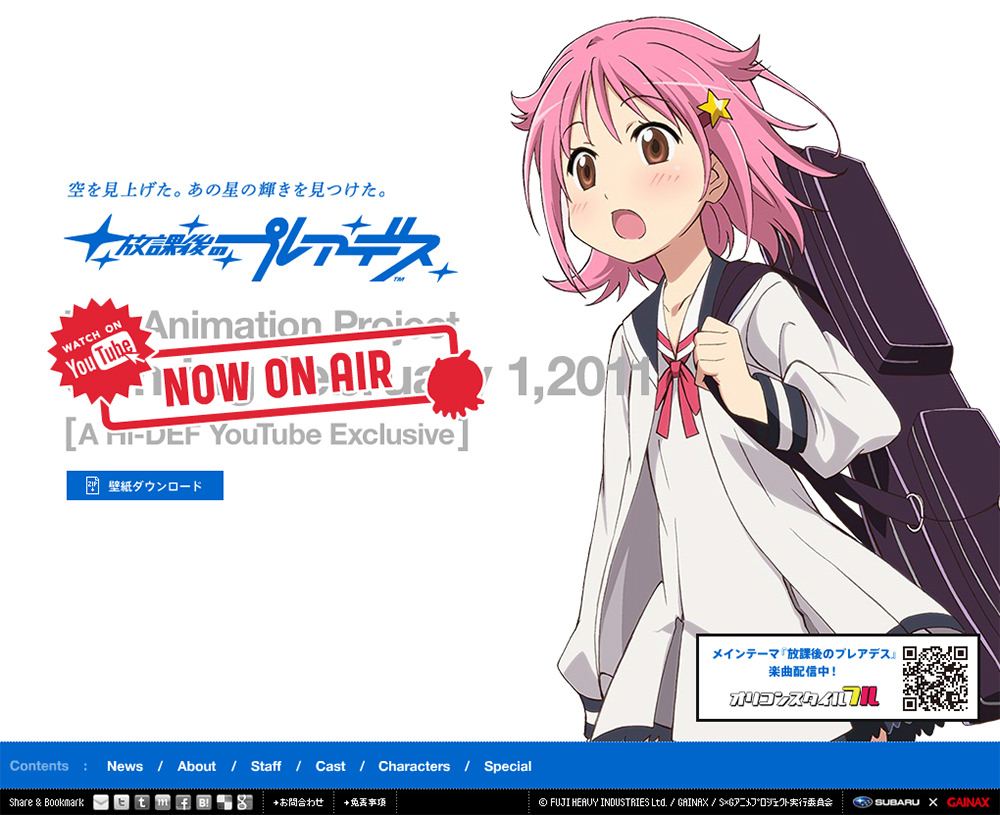Open the News section
The height and width of the screenshot is (815, 1000).
tap(125, 766)
